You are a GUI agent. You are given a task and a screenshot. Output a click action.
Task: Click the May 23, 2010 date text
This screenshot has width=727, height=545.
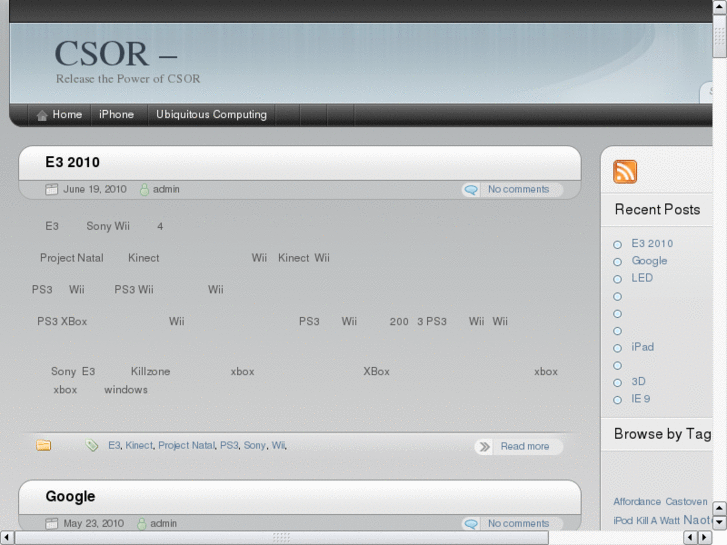coord(94,523)
